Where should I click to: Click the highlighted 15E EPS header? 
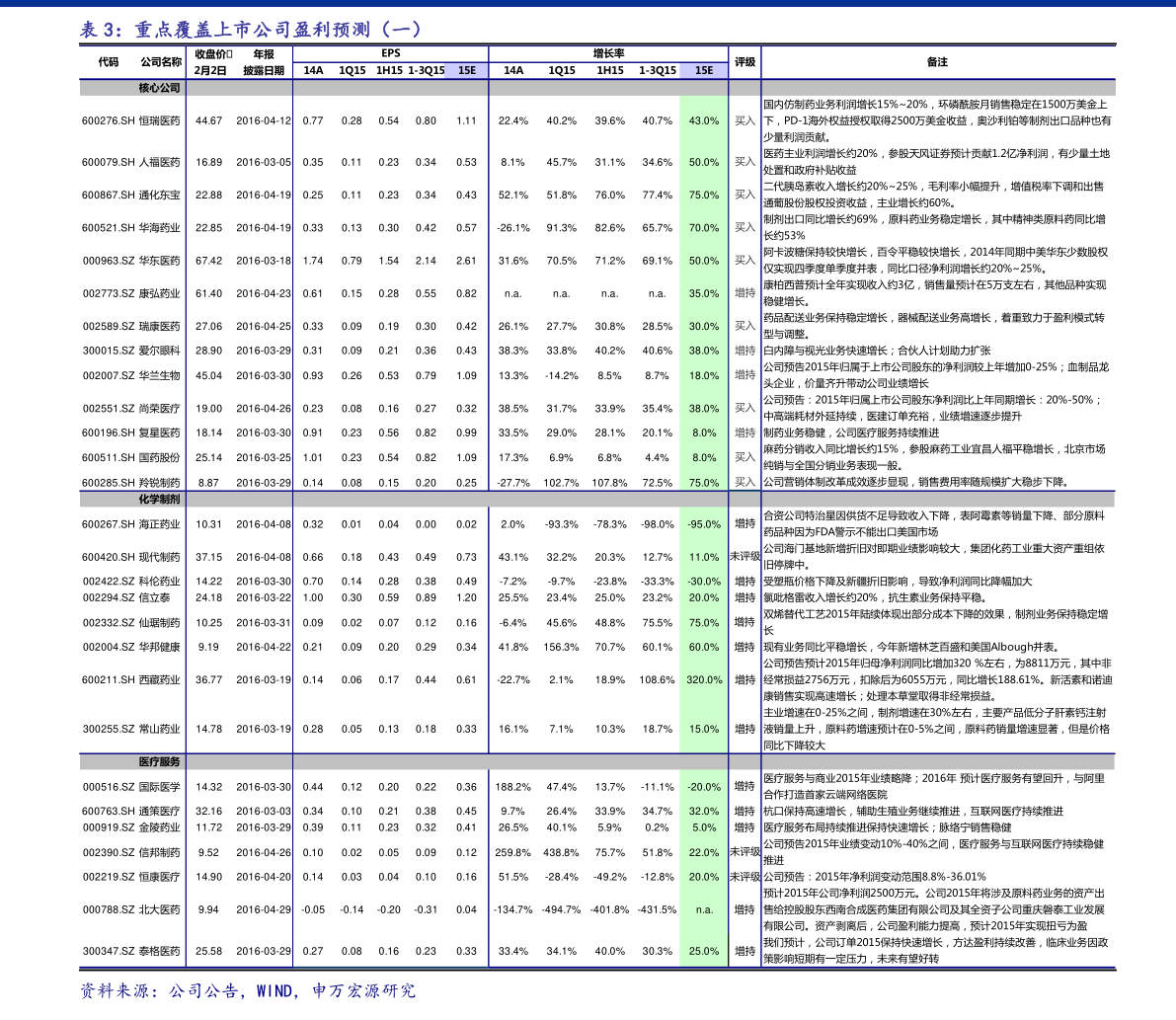pos(467,70)
